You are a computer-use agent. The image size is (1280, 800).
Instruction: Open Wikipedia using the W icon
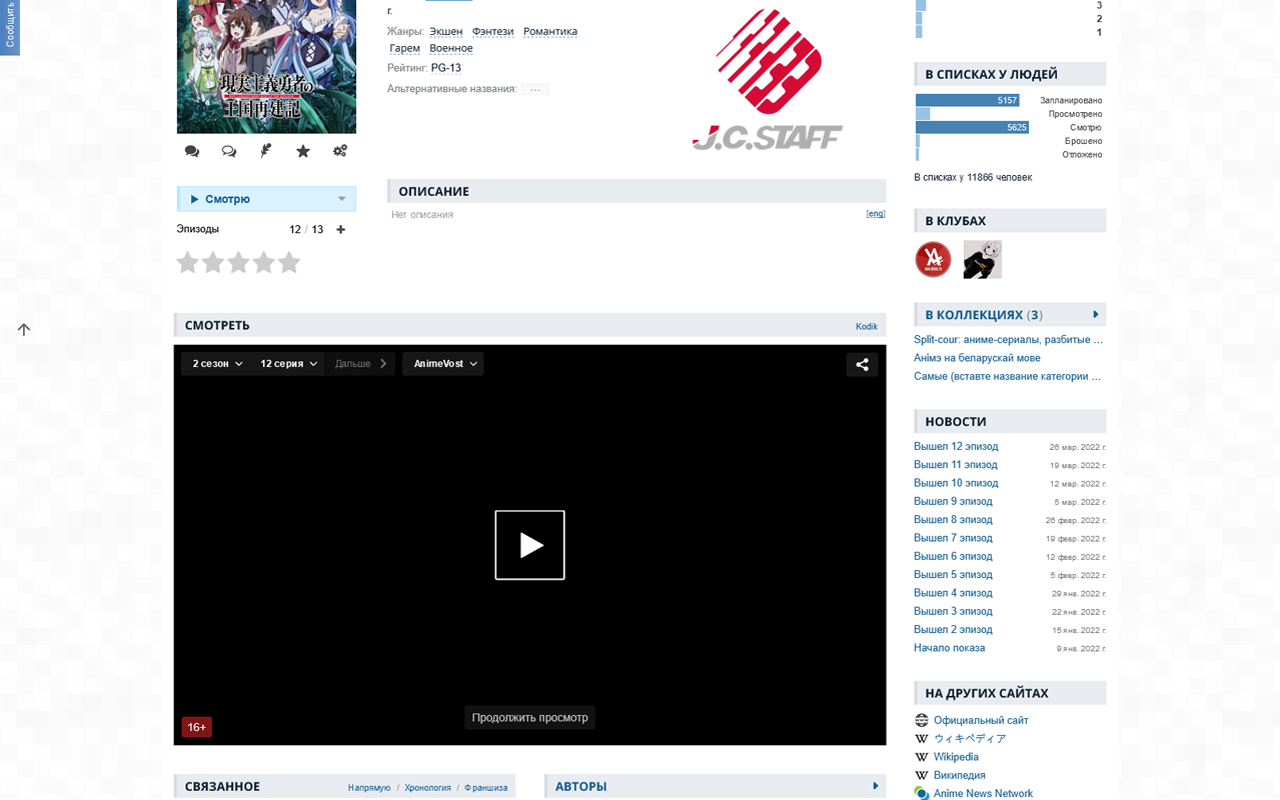[921, 757]
